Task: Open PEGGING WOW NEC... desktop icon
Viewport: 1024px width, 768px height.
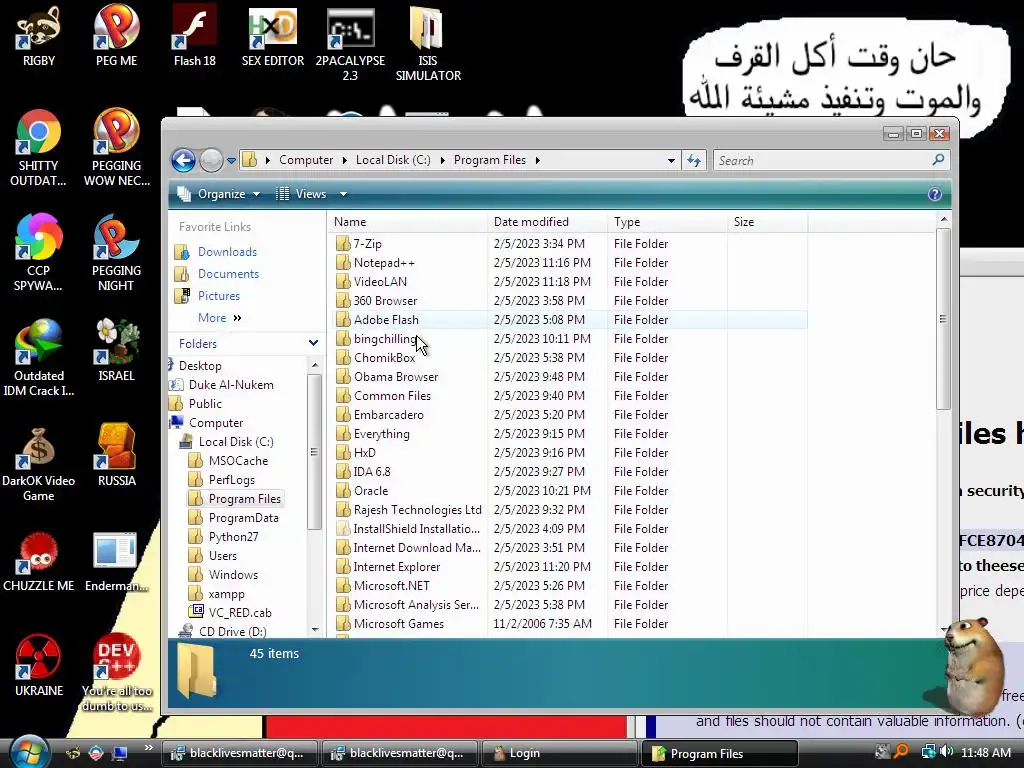Action: point(116,148)
